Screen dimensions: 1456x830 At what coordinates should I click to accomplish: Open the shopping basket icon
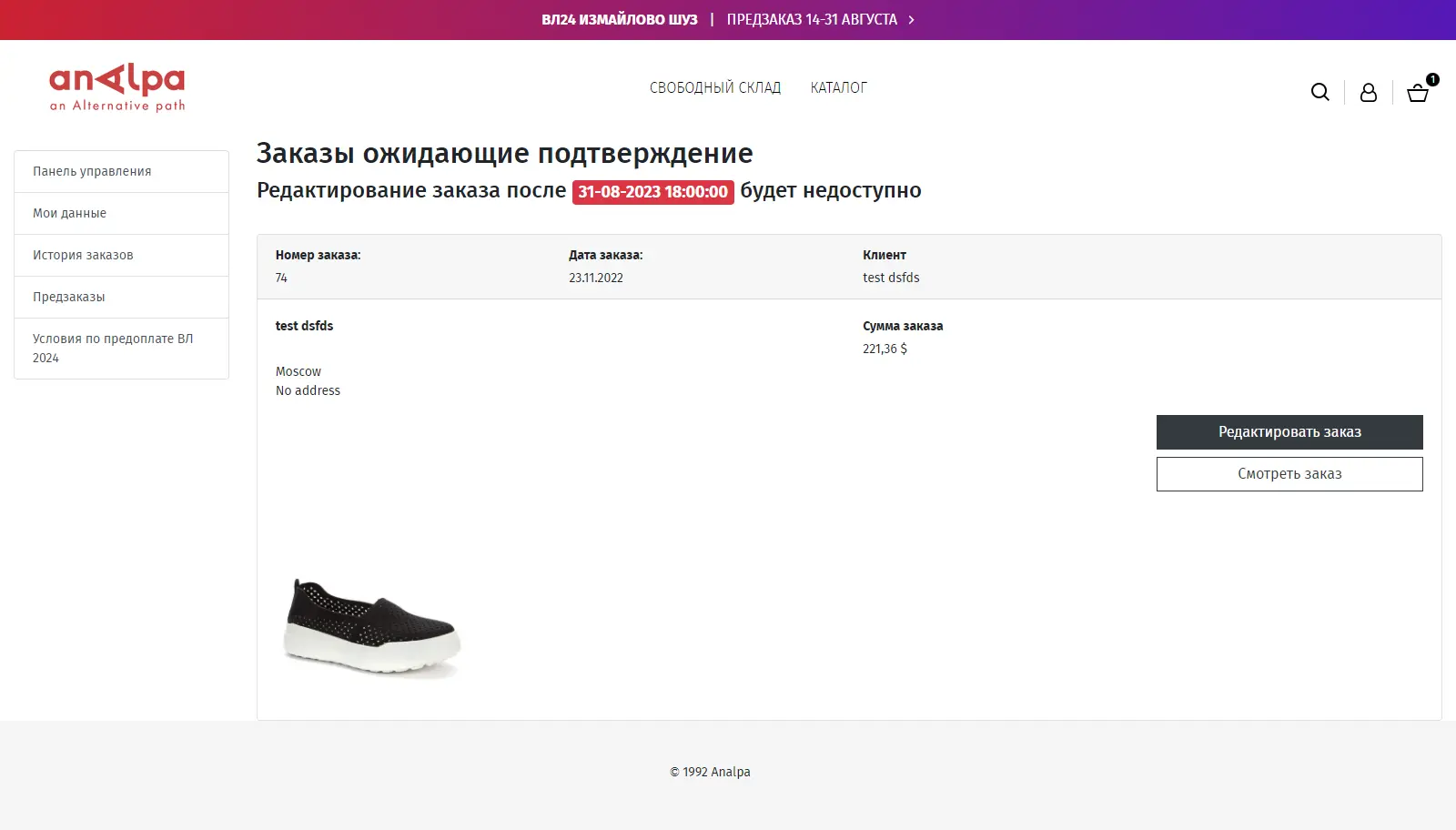pyautogui.click(x=1417, y=93)
